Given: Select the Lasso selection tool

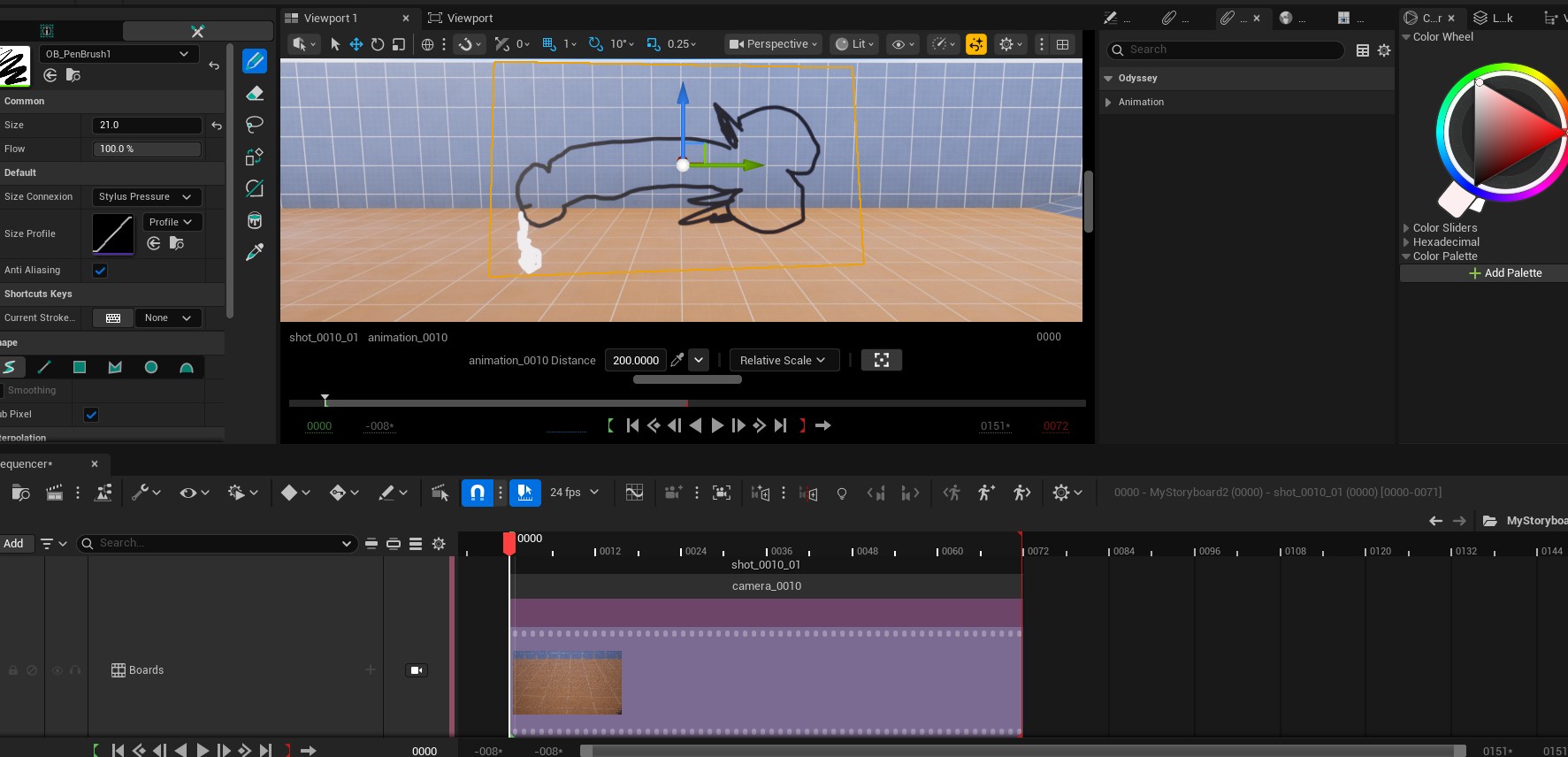Looking at the screenshot, I should (255, 125).
